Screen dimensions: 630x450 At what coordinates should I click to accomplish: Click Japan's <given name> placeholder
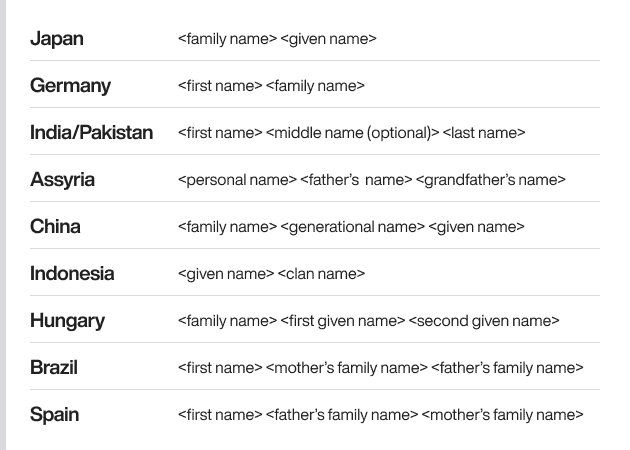click(x=329, y=40)
